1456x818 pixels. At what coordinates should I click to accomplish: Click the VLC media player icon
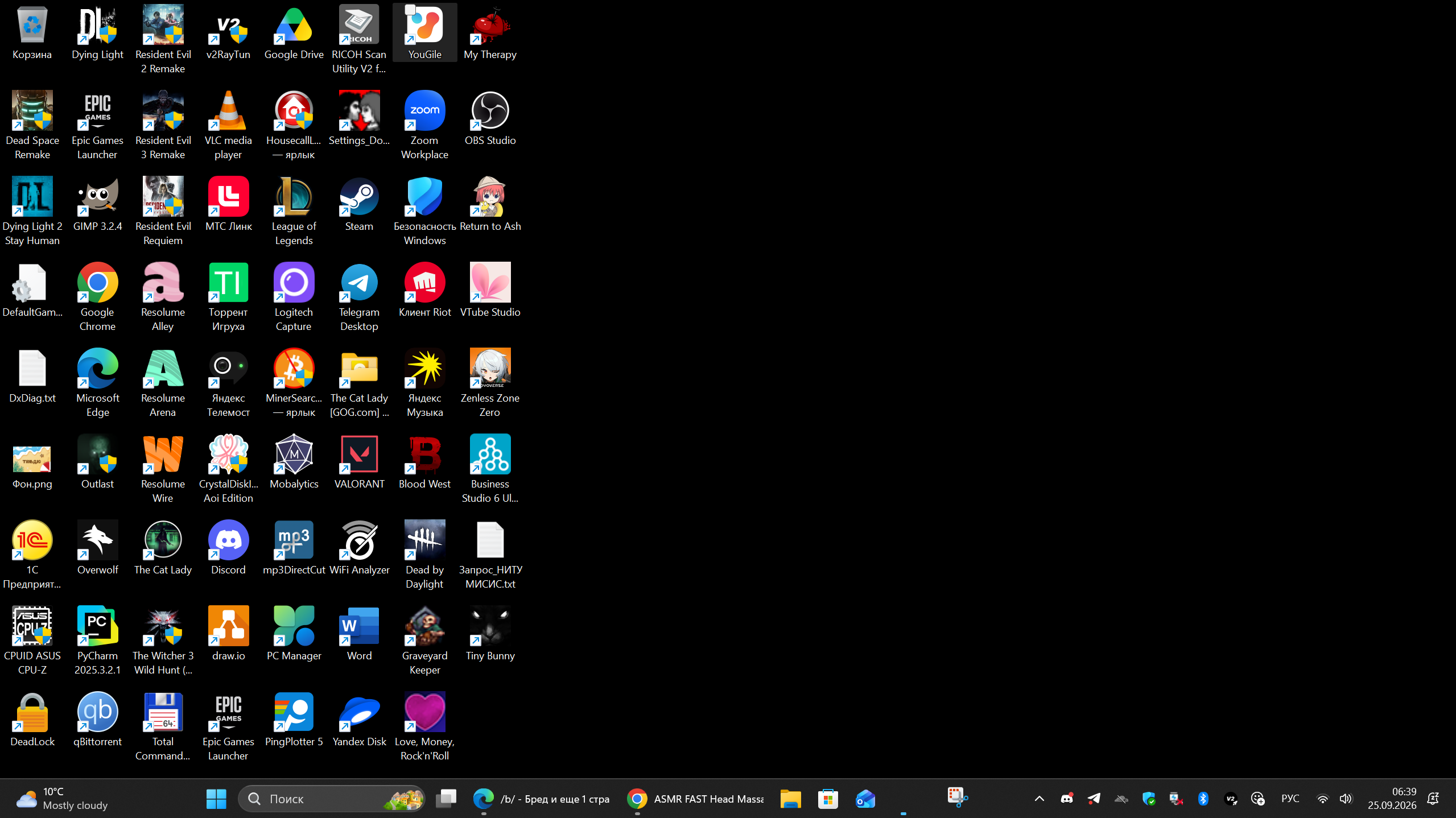click(228, 125)
